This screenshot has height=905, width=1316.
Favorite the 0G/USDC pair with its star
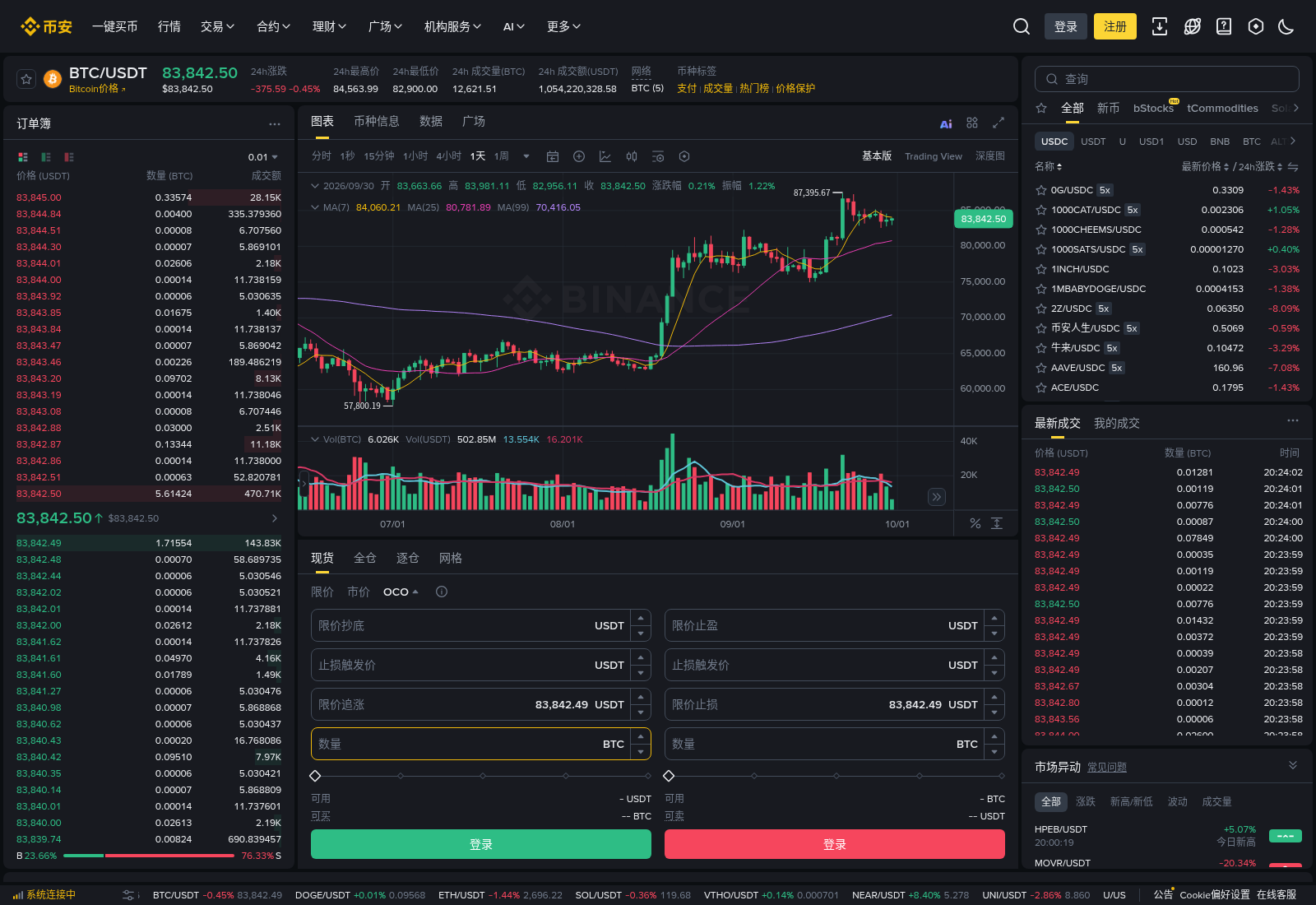pyautogui.click(x=1041, y=190)
